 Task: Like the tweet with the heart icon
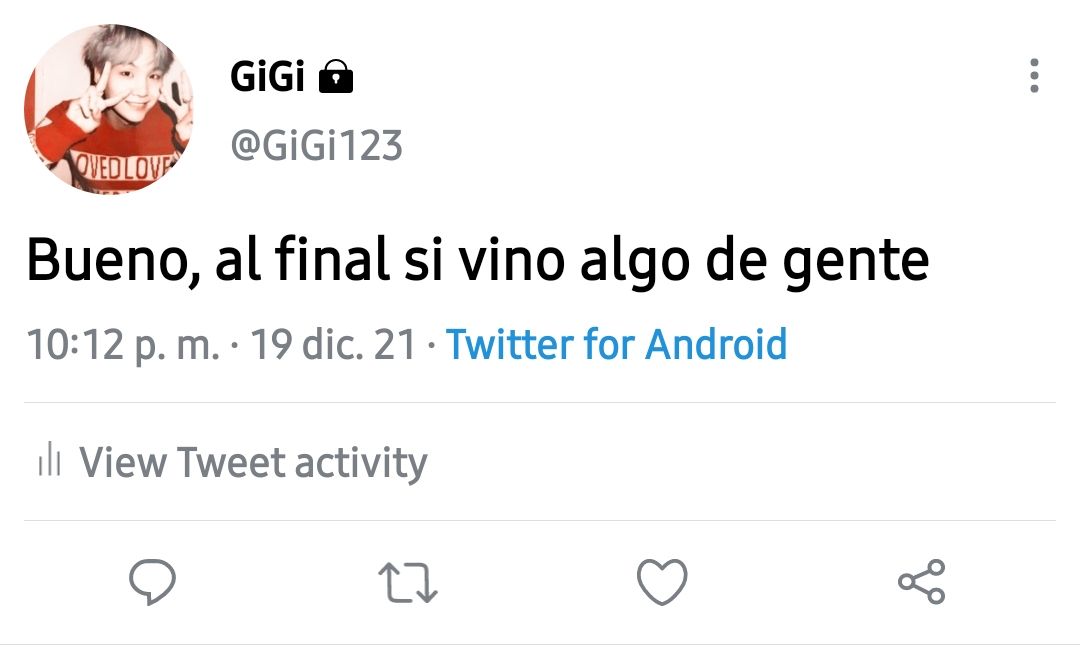coord(662,582)
